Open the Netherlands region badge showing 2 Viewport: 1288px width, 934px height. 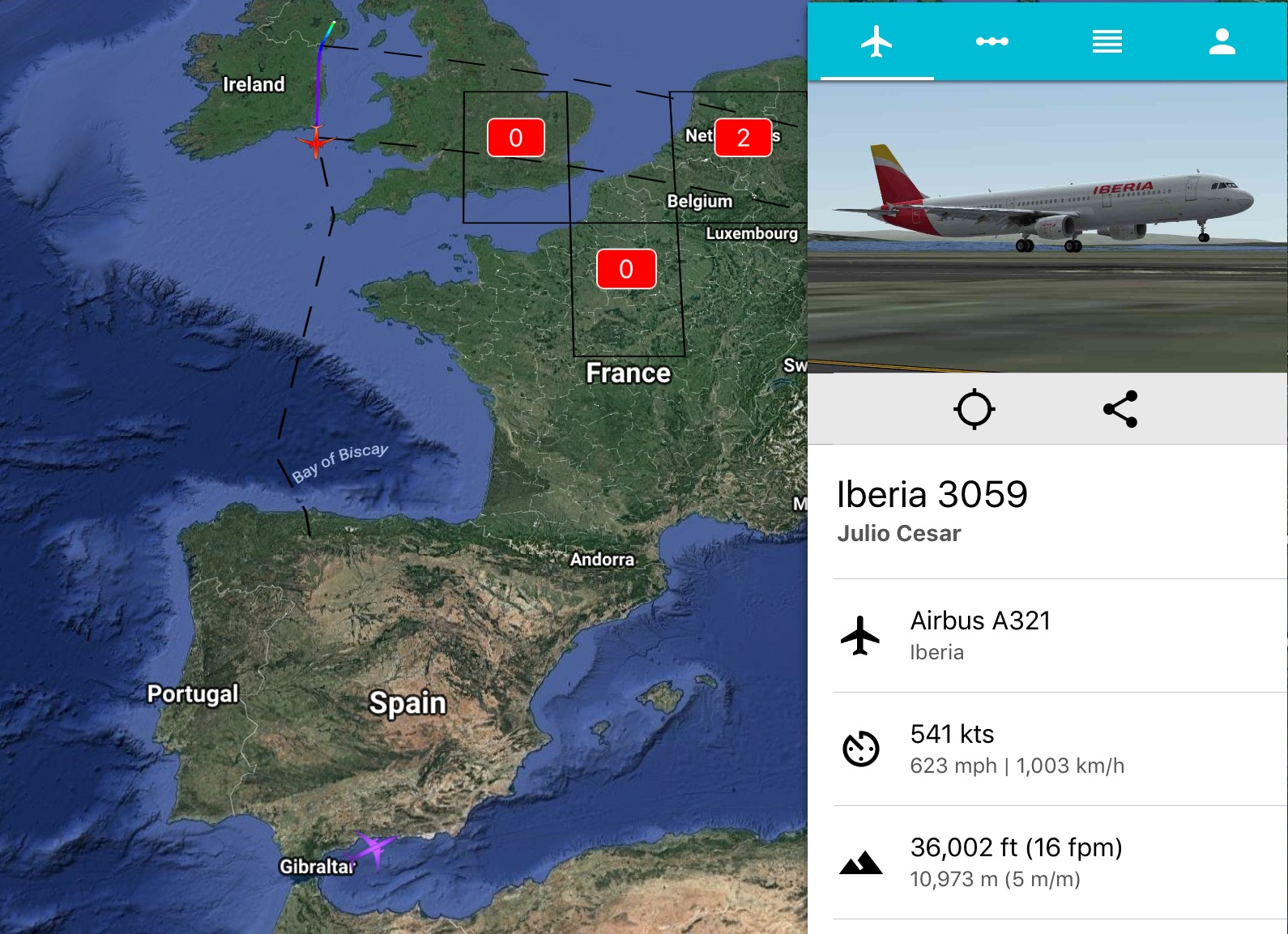[743, 138]
